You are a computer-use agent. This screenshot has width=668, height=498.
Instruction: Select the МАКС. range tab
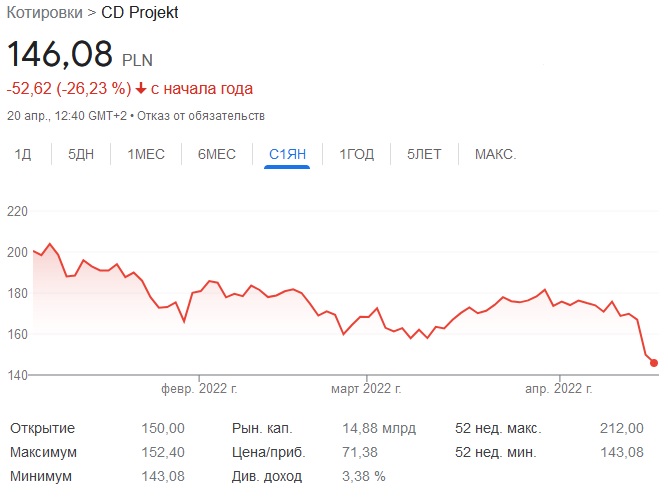click(495, 154)
